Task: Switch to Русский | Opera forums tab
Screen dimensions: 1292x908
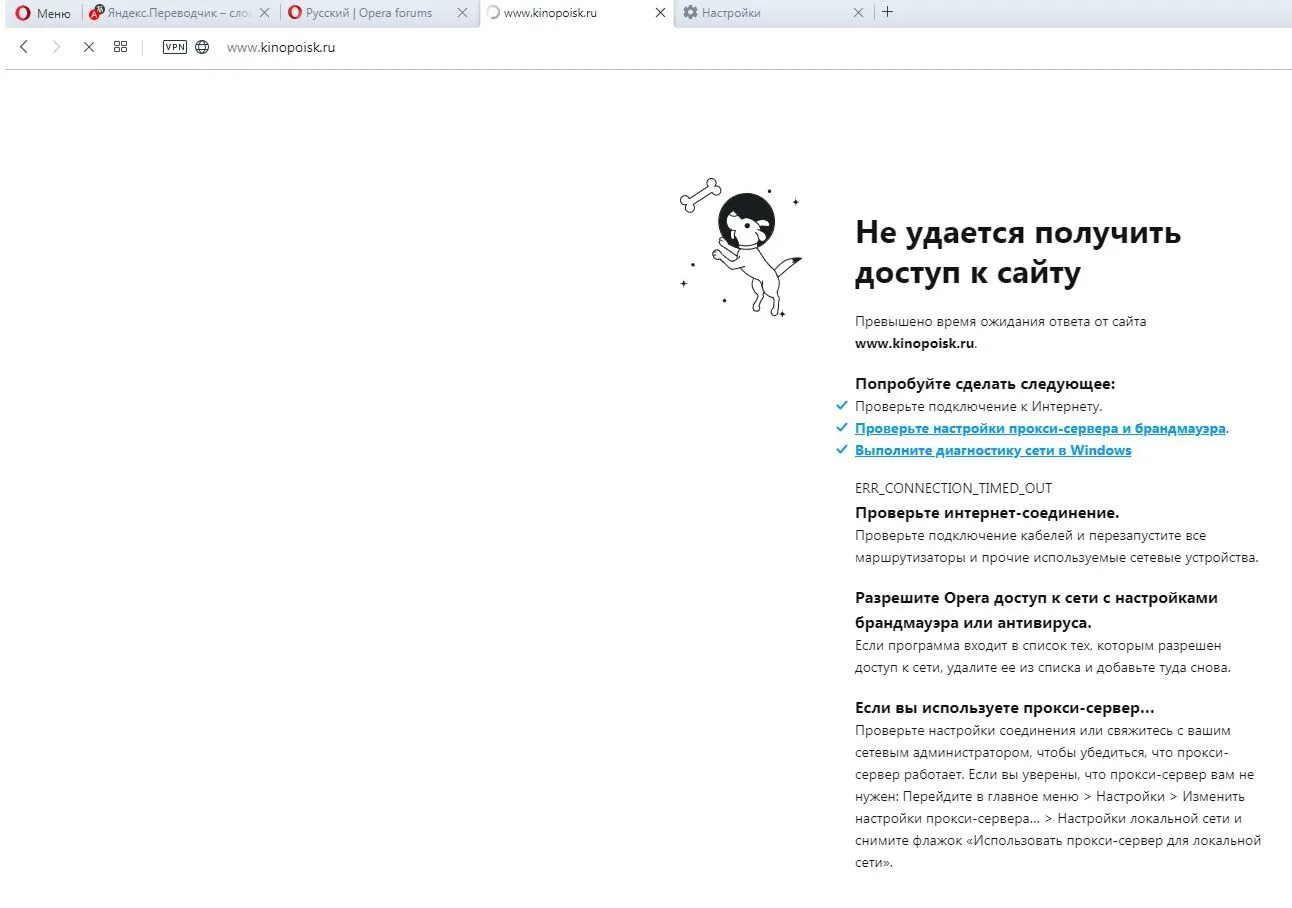Action: pyautogui.click(x=378, y=13)
